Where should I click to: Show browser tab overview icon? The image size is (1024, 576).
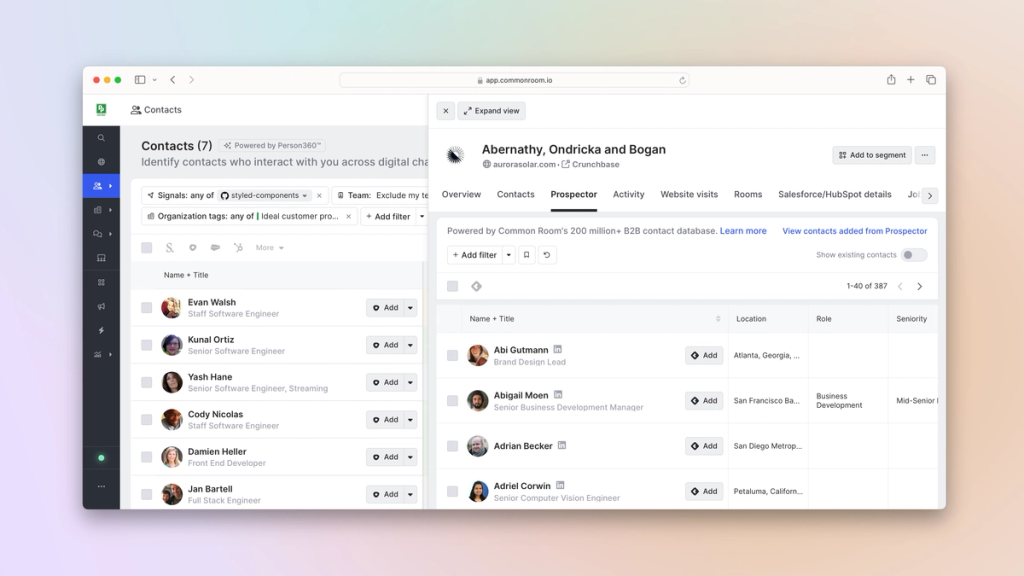point(931,80)
